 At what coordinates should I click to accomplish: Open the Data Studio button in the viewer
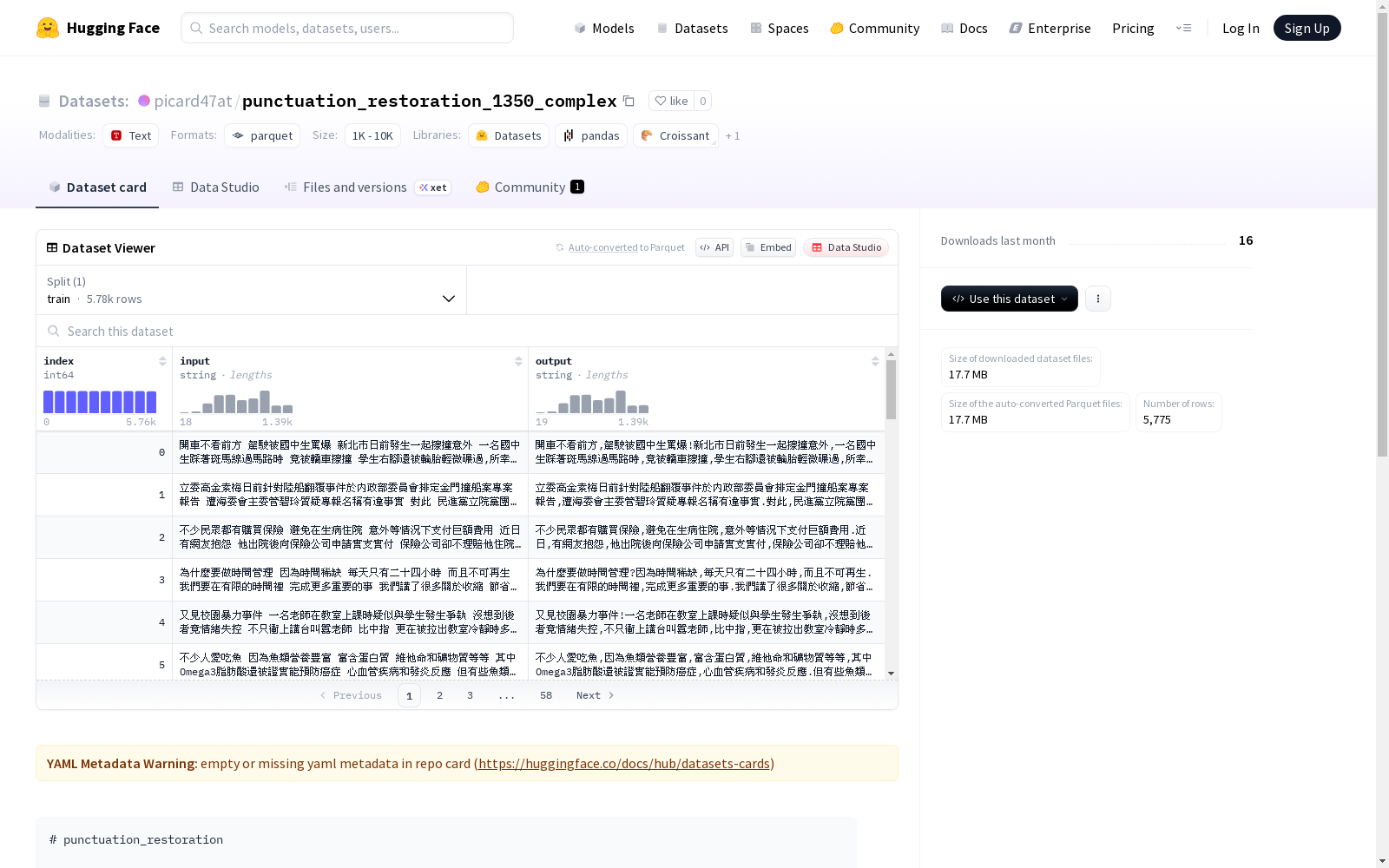(846, 247)
